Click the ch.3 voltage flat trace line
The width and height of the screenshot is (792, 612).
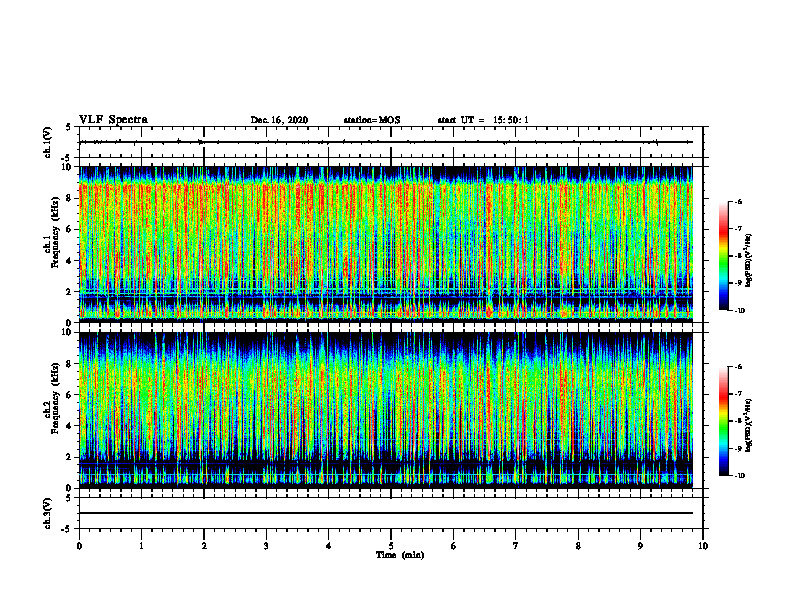(x=386, y=513)
